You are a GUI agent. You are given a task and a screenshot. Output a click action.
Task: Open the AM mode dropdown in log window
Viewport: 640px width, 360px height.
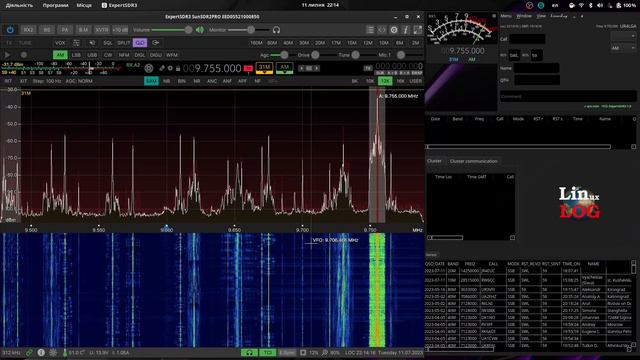click(x=623, y=48)
